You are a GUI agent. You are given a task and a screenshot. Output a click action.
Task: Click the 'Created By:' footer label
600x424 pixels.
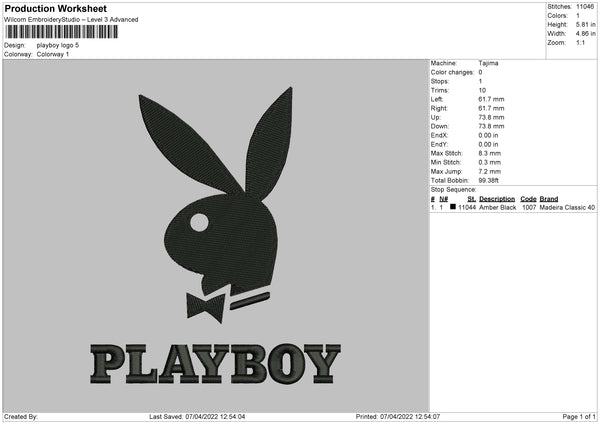21,416
